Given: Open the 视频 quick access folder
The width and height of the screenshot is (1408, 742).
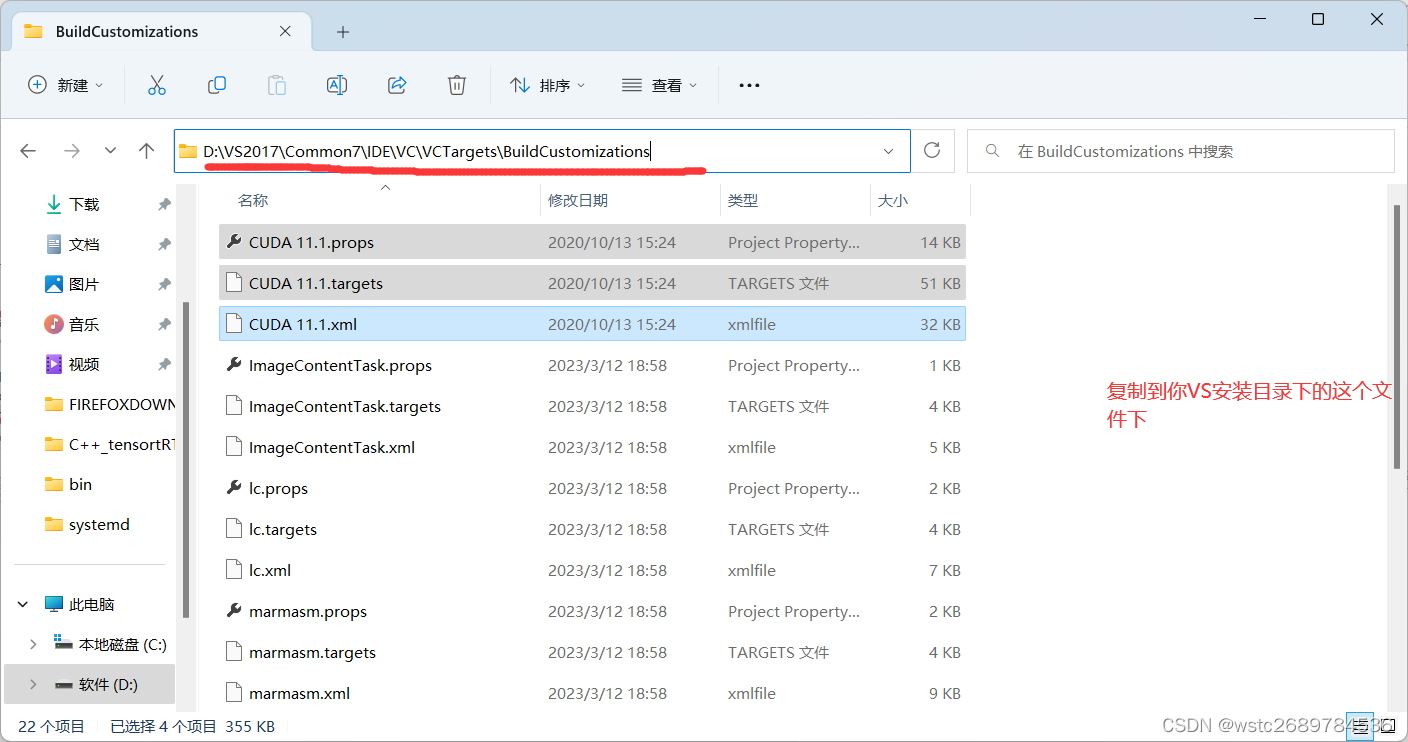Looking at the screenshot, I should pyautogui.click(x=84, y=364).
